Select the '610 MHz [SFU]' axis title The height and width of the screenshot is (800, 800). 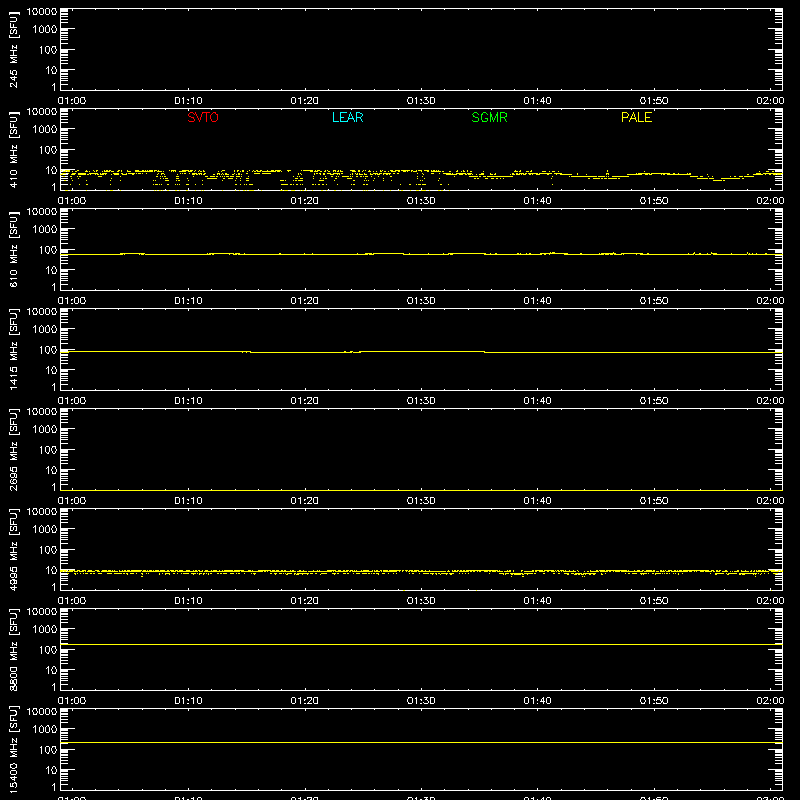[13, 249]
